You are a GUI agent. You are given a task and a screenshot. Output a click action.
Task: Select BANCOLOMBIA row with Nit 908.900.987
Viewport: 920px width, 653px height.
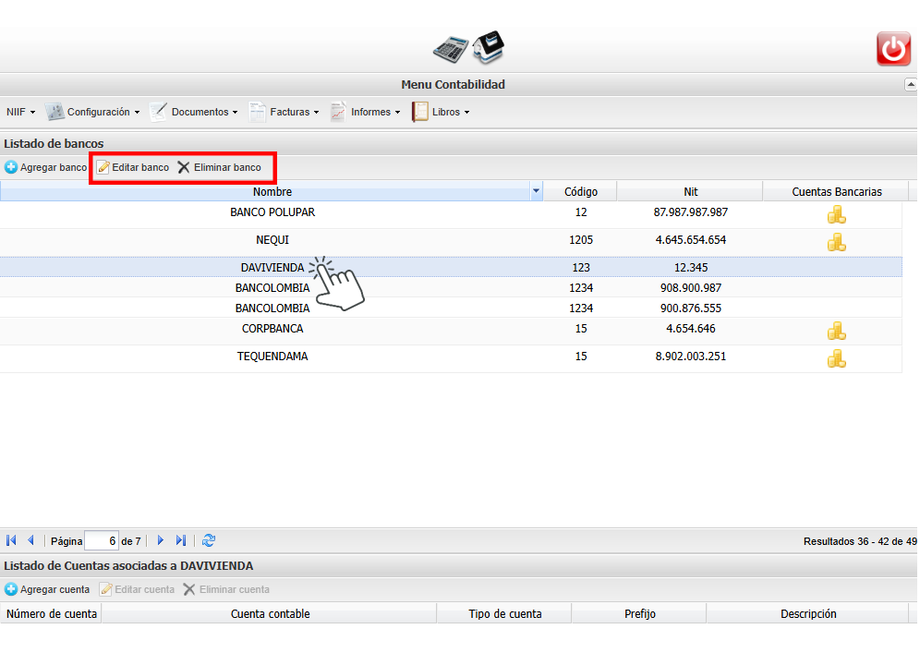point(451,287)
